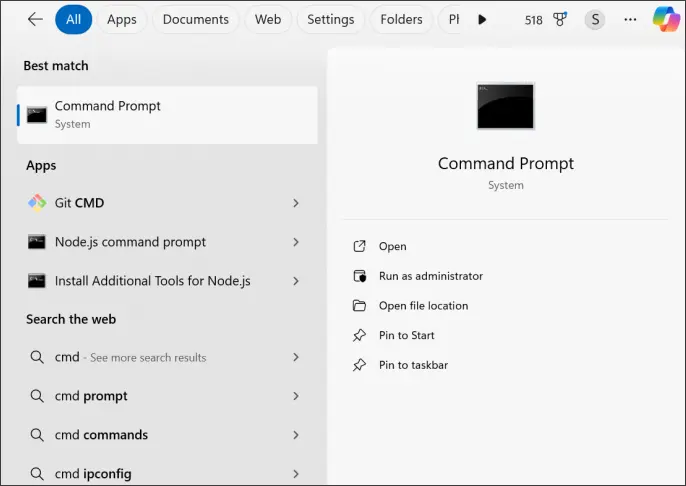The height and width of the screenshot is (486, 686).
Task: Open the Command Prompt best match result
Action: (x=167, y=115)
